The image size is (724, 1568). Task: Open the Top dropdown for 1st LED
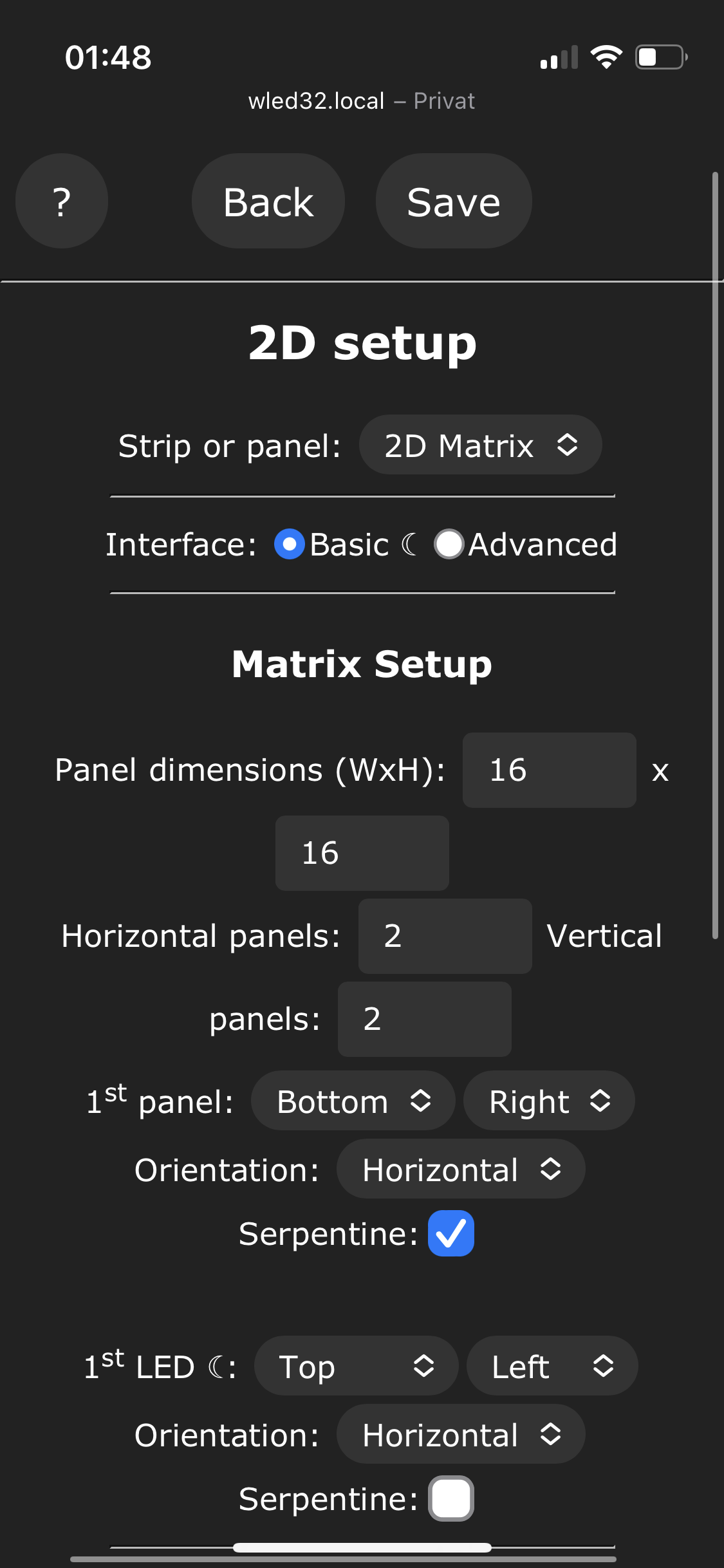pyautogui.click(x=356, y=1365)
